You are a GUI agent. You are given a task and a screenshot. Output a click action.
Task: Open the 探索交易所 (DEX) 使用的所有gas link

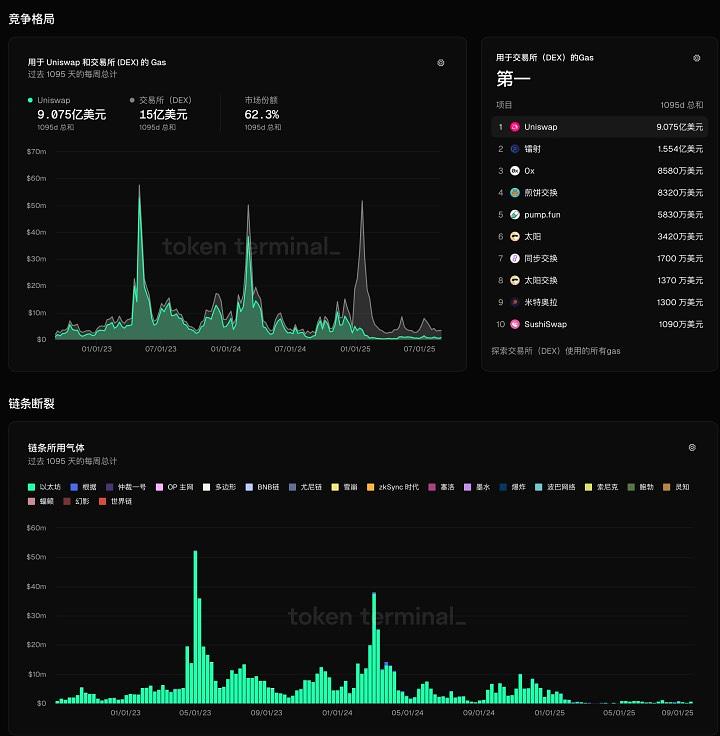click(x=556, y=351)
